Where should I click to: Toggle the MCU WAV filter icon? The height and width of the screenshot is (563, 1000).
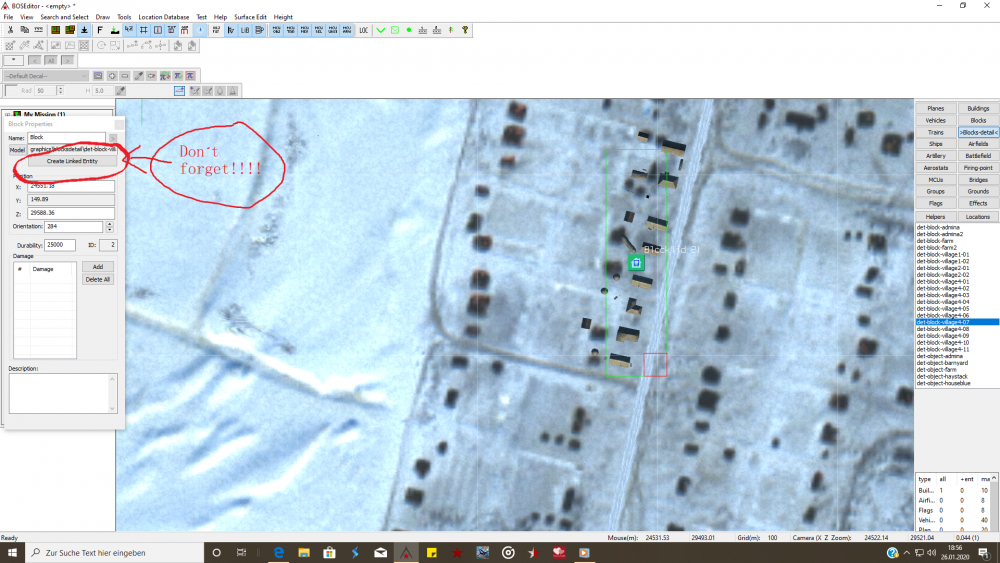(346, 30)
